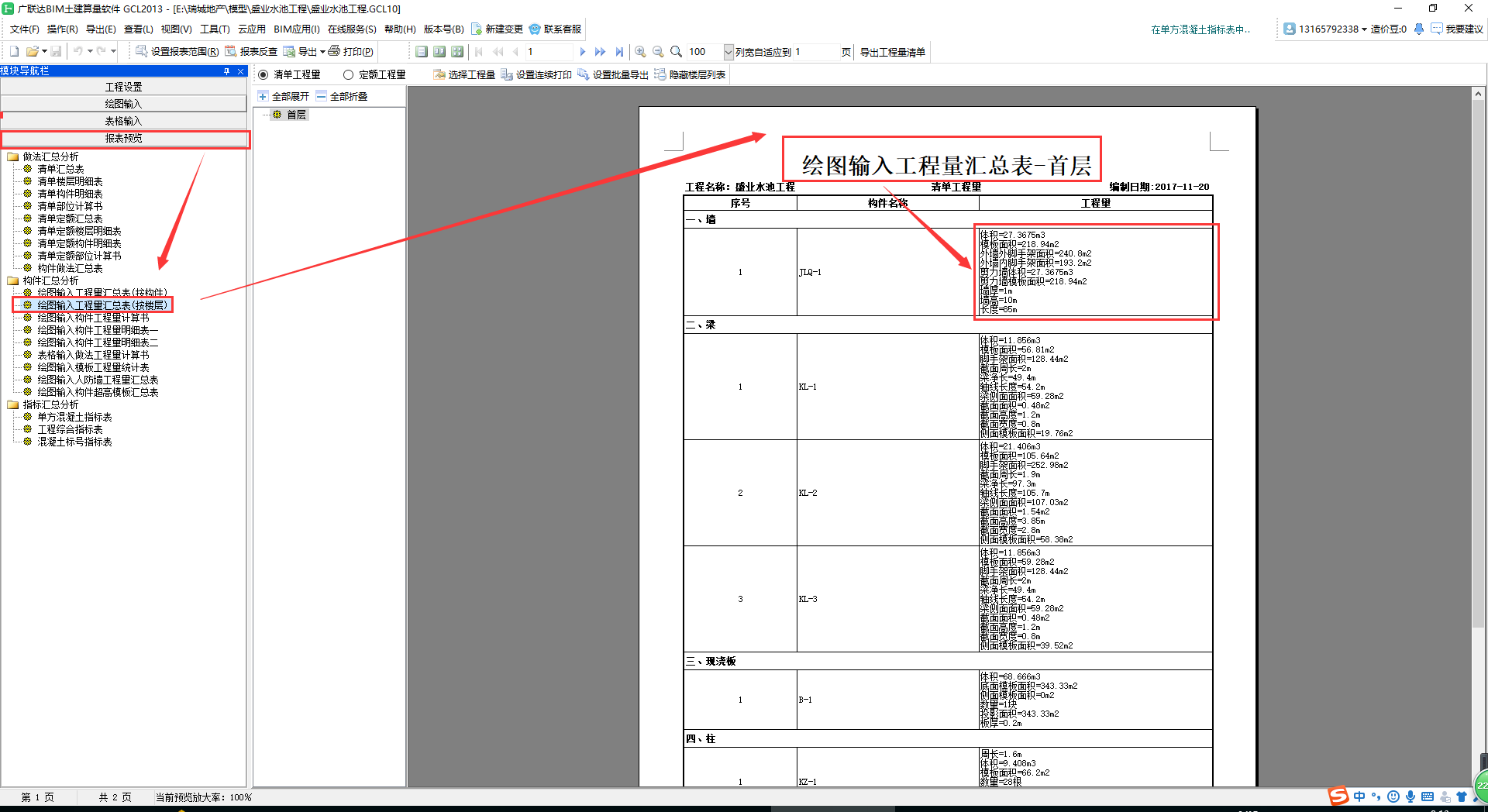Open the 导出(E) menu
Image resolution: width=1488 pixels, height=812 pixels.
click(x=101, y=29)
